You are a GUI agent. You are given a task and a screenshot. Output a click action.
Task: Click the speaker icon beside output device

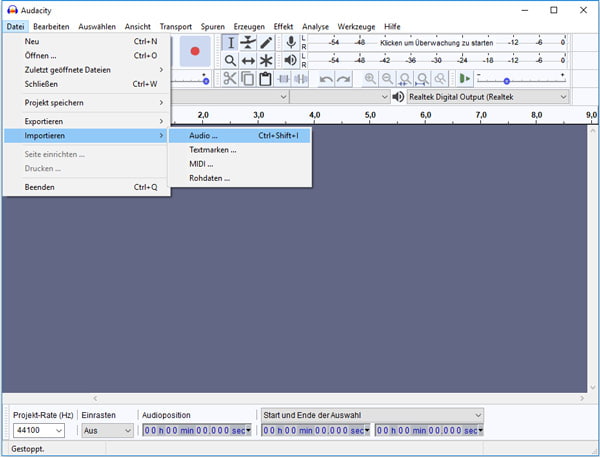pos(398,97)
